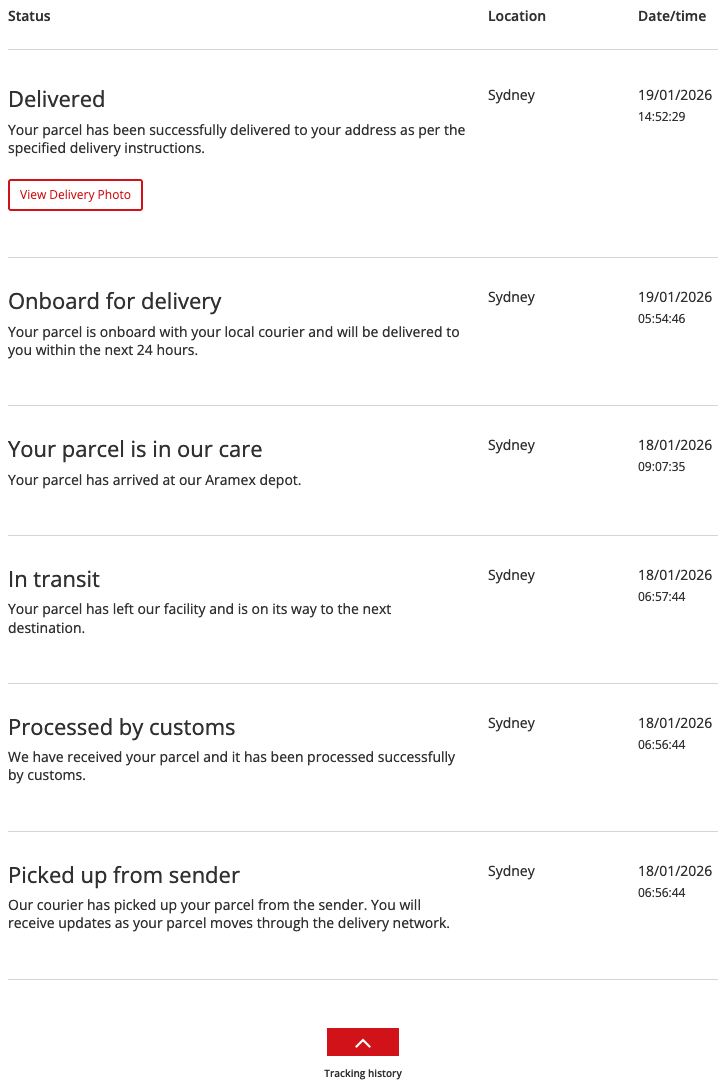The width and height of the screenshot is (721, 1091).
Task: Select the In transit status heading
Action: (54, 579)
